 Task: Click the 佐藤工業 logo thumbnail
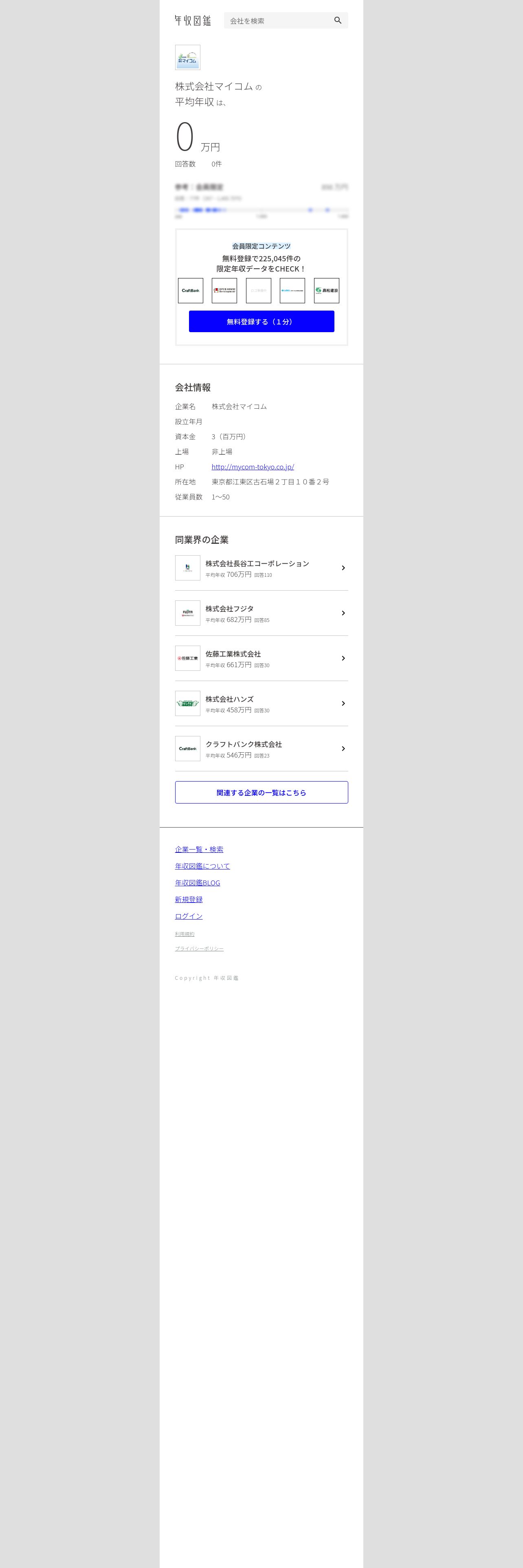coord(187,658)
